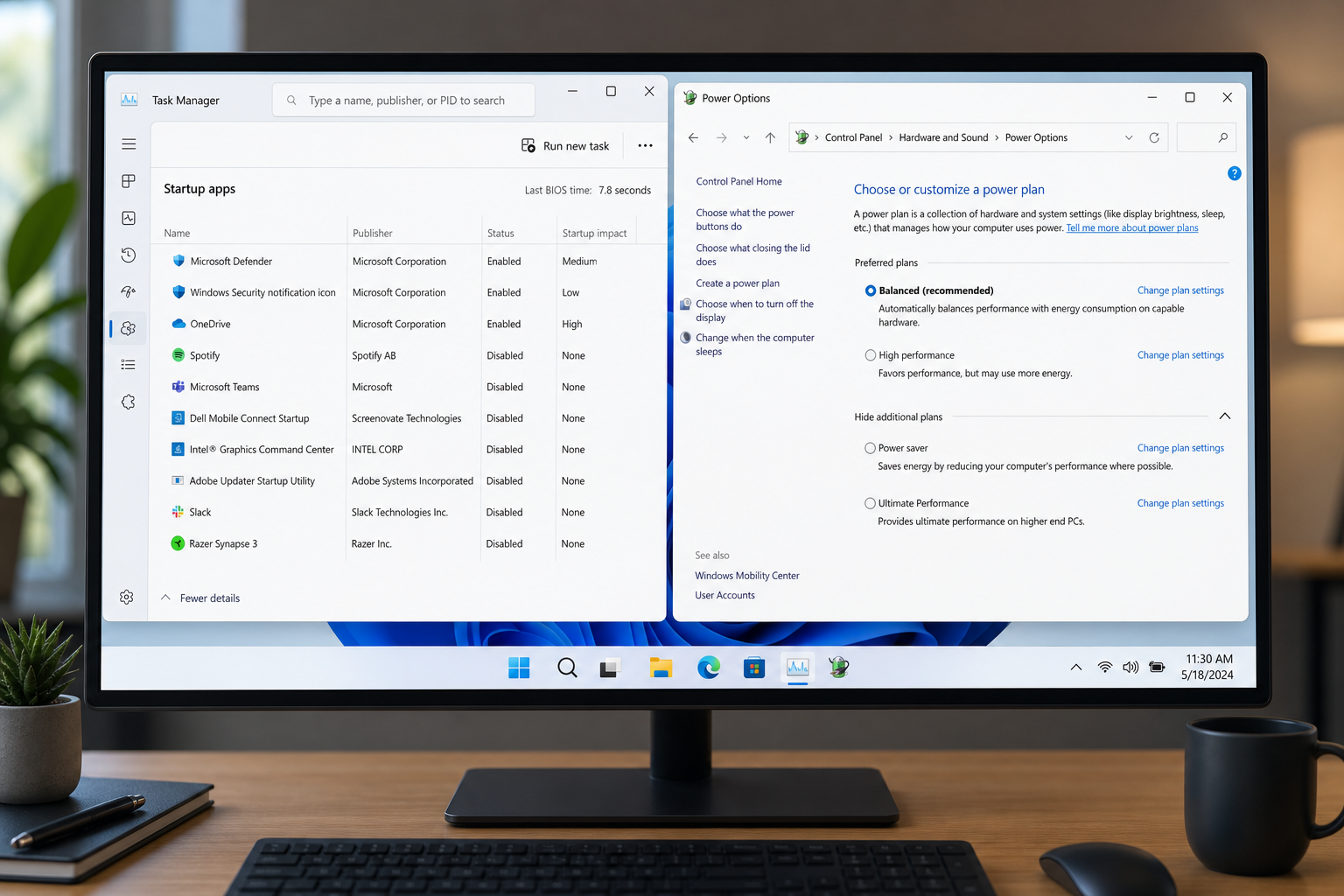The image size is (1344, 896).
Task: Sort startup apps by Startup impact column
Action: (x=595, y=233)
